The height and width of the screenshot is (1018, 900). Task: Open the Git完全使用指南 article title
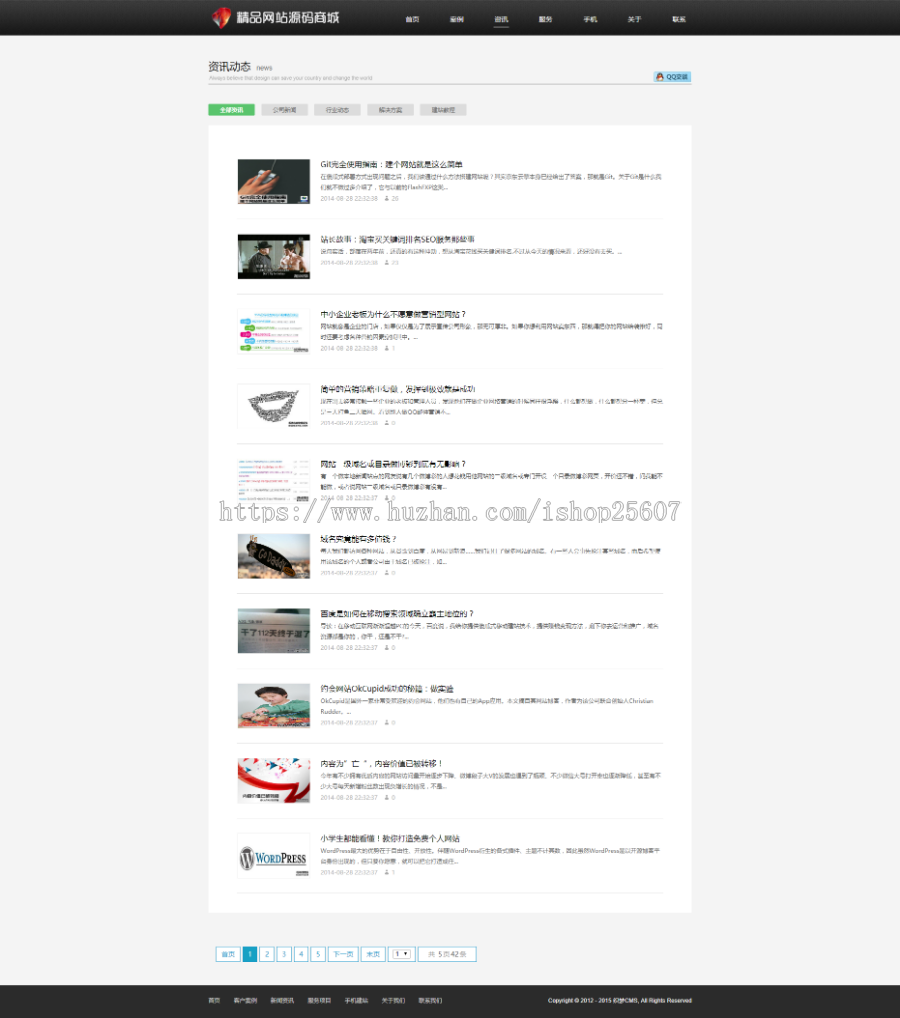pos(392,164)
